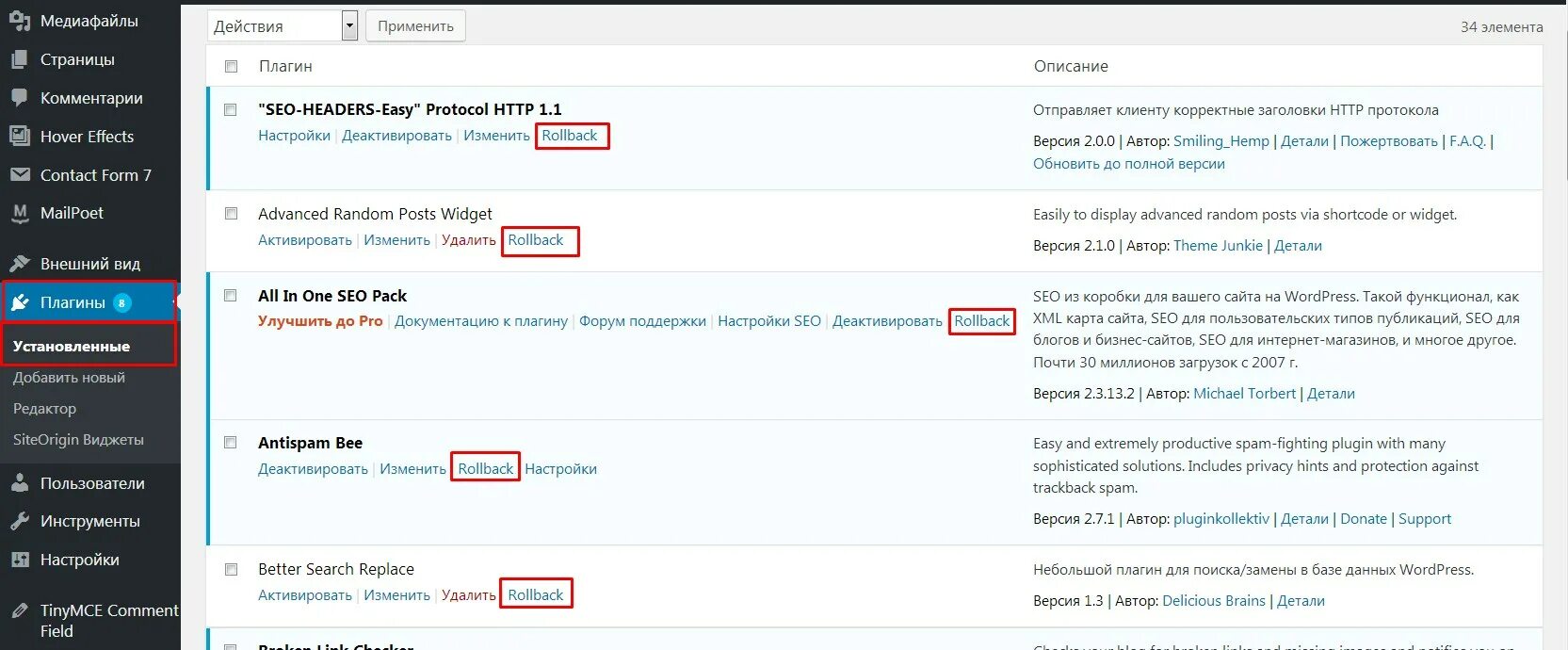The image size is (1568, 650).
Task: Click the Plugins plug icon
Action: (x=20, y=302)
